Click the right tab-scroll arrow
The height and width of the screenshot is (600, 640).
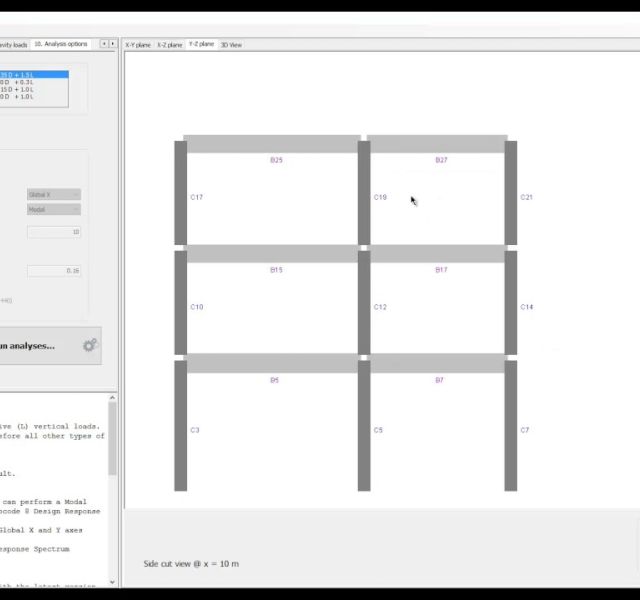click(x=112, y=43)
